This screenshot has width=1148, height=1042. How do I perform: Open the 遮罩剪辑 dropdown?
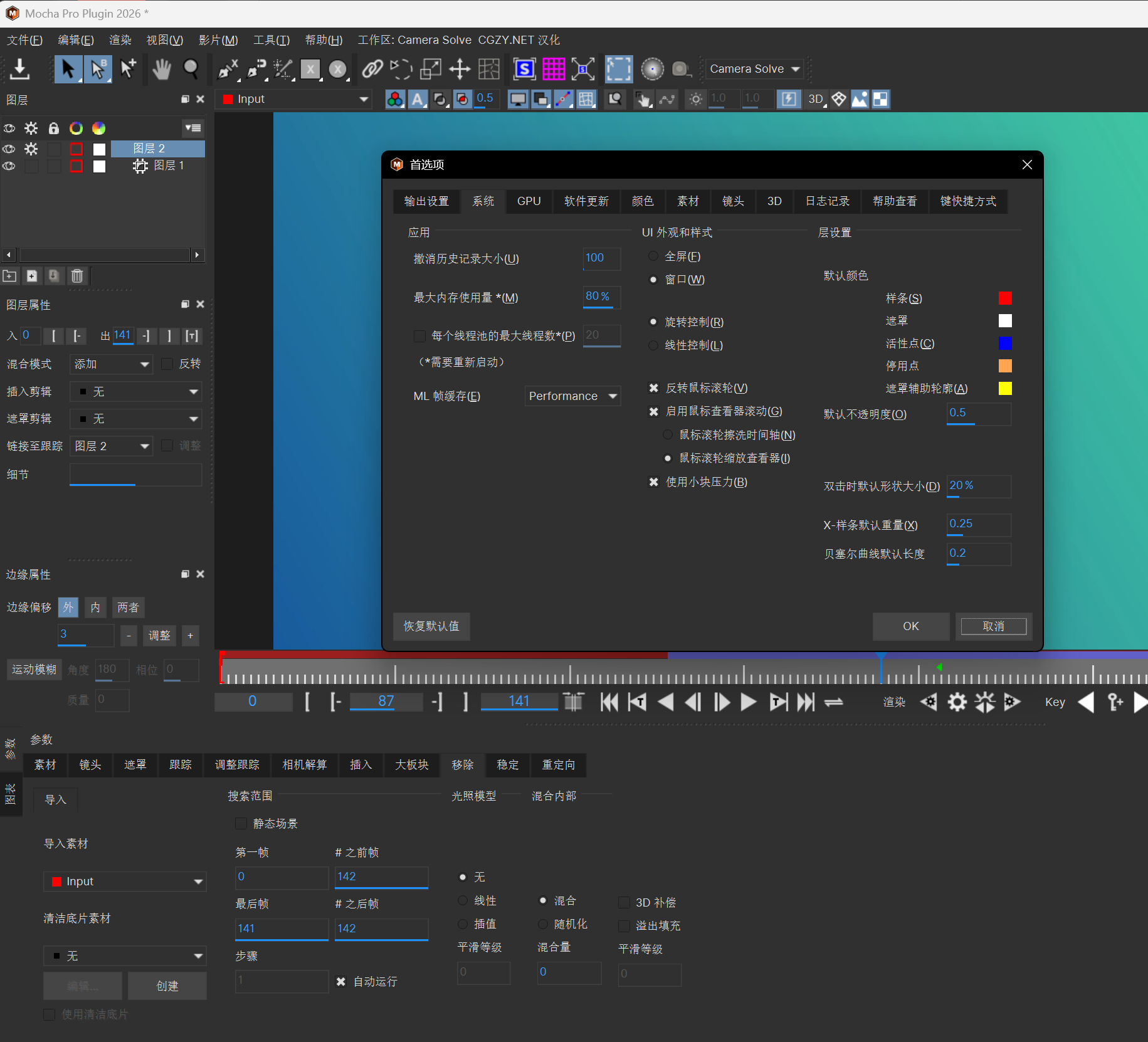pyautogui.click(x=135, y=419)
